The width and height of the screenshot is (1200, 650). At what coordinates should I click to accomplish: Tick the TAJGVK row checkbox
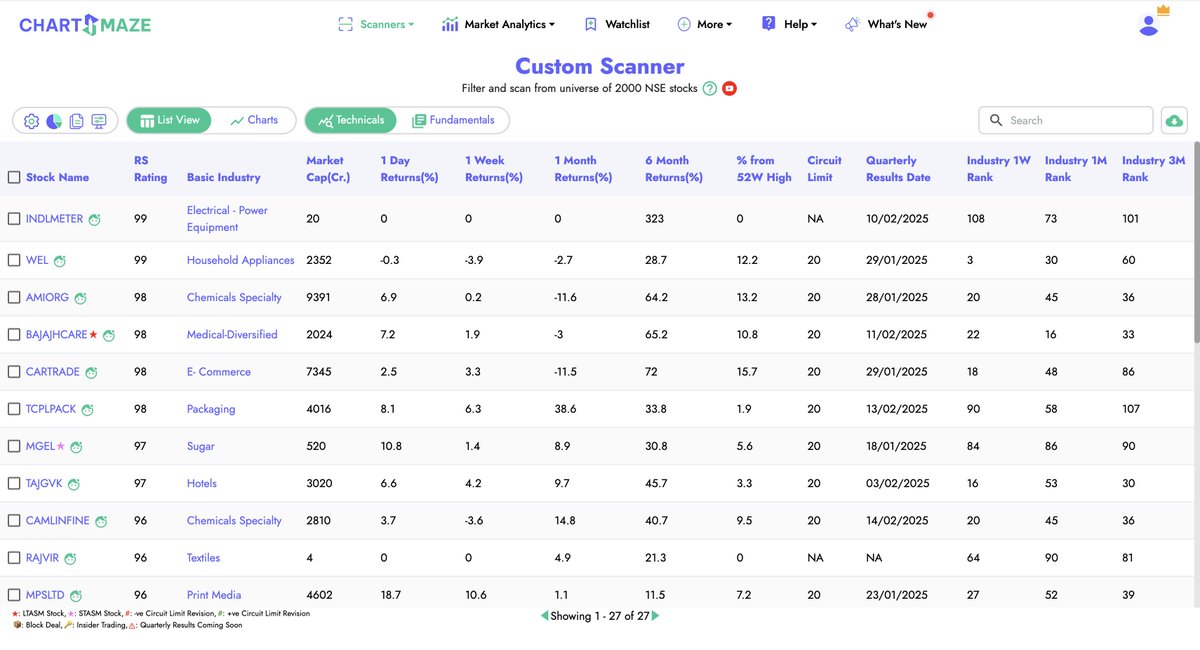pyautogui.click(x=14, y=483)
